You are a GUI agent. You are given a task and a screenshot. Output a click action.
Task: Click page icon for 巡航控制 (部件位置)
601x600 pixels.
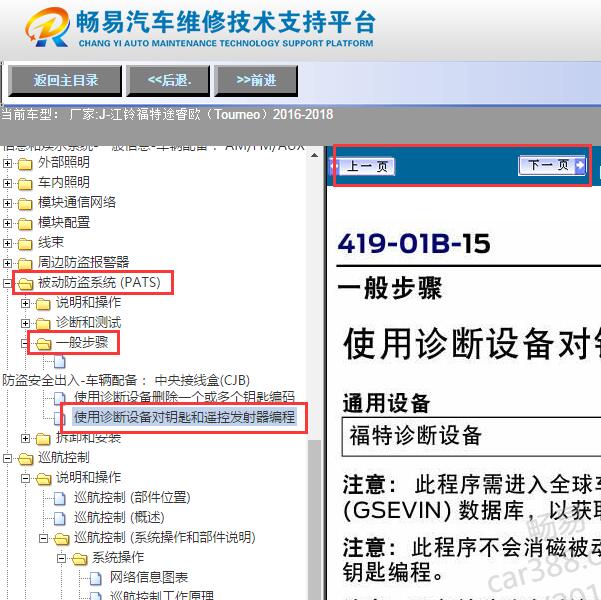pyautogui.click(x=59, y=498)
